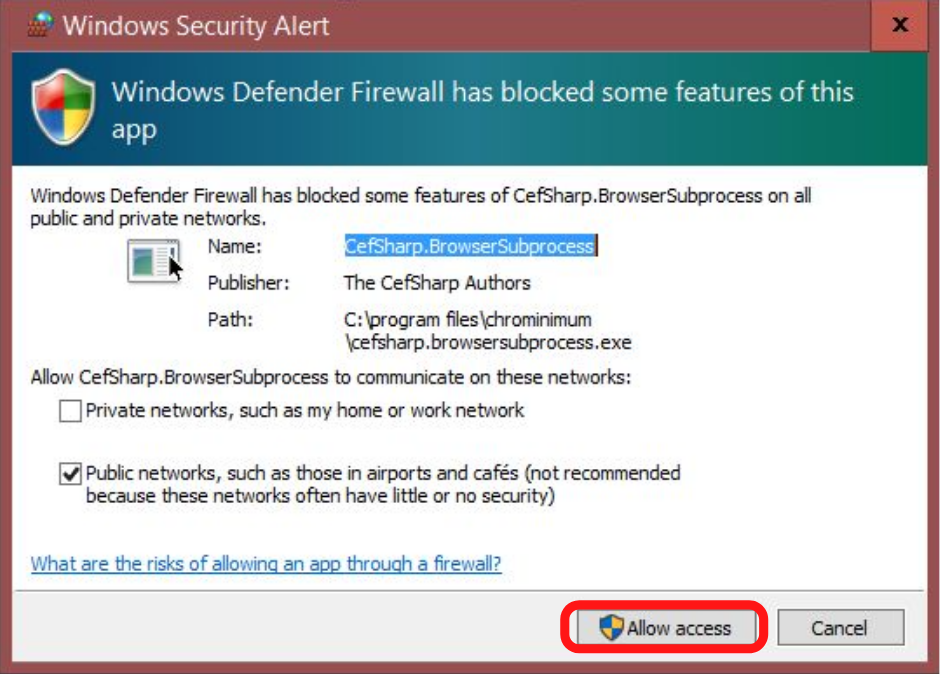The width and height of the screenshot is (940, 674).
Task: Click the Name: field label
Action: [234, 246]
